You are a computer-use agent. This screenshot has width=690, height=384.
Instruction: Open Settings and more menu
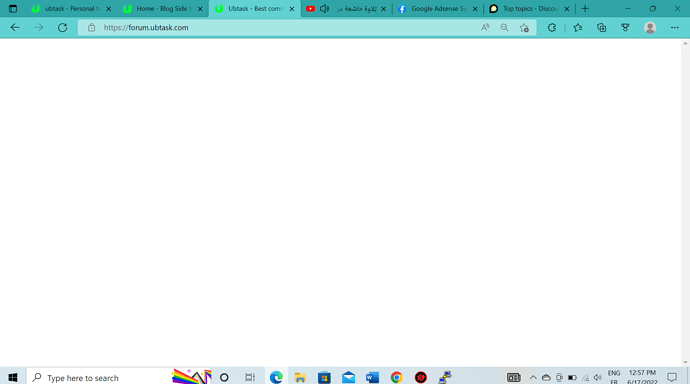pyautogui.click(x=675, y=27)
